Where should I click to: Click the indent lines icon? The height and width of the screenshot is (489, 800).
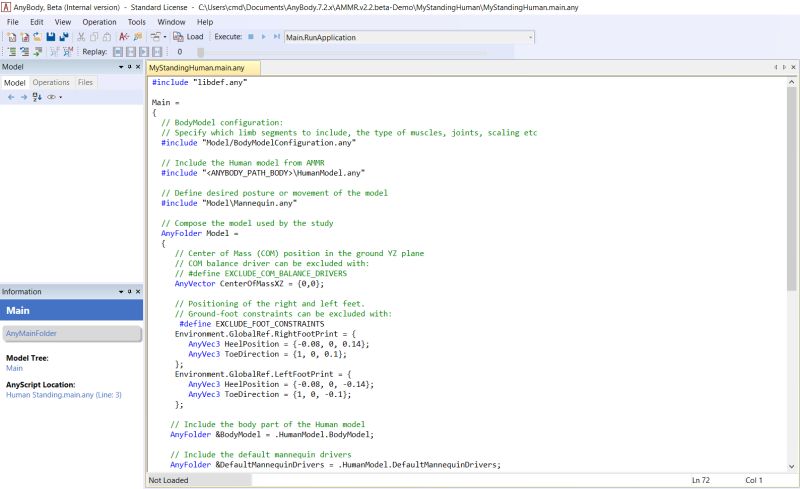point(11,52)
